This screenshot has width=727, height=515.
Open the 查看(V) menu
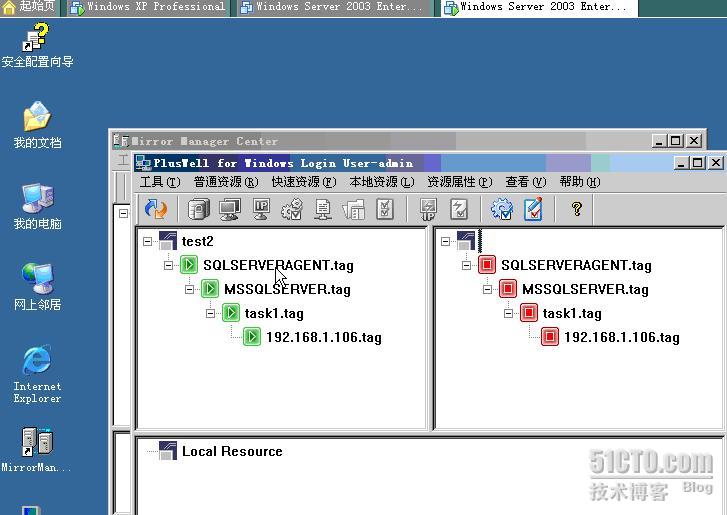point(526,182)
